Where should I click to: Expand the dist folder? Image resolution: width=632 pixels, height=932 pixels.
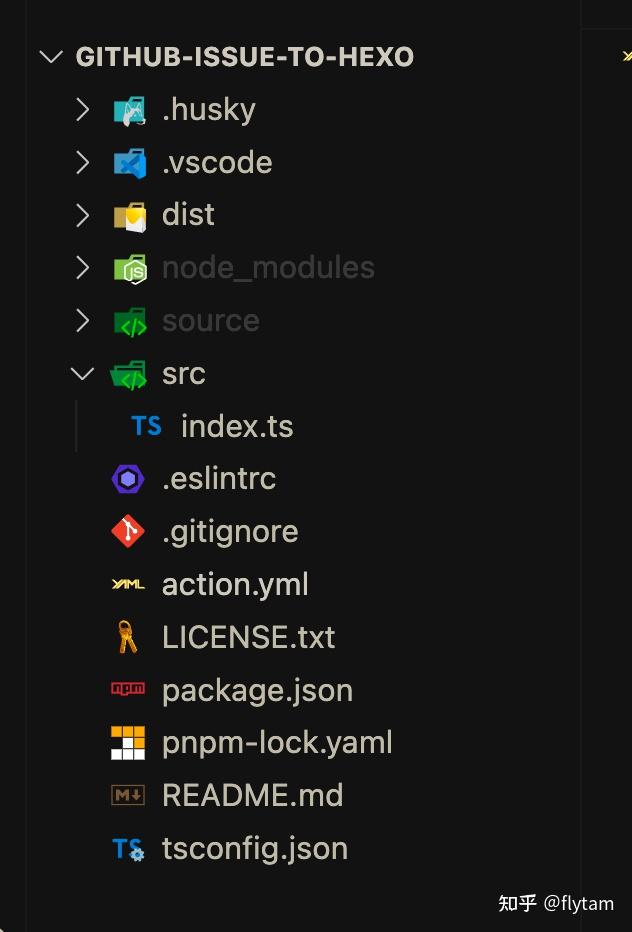[82, 214]
